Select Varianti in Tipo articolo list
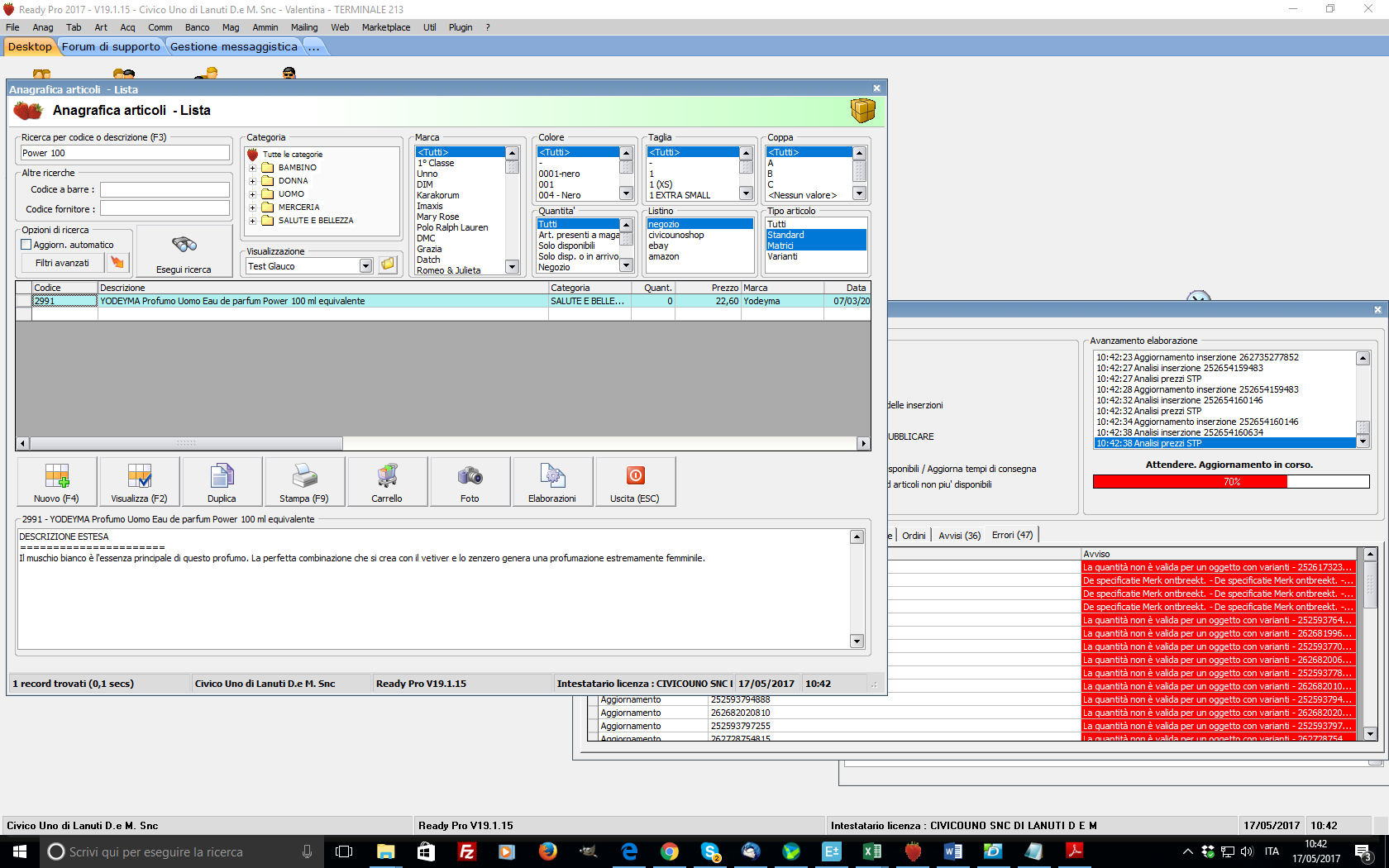 (782, 257)
